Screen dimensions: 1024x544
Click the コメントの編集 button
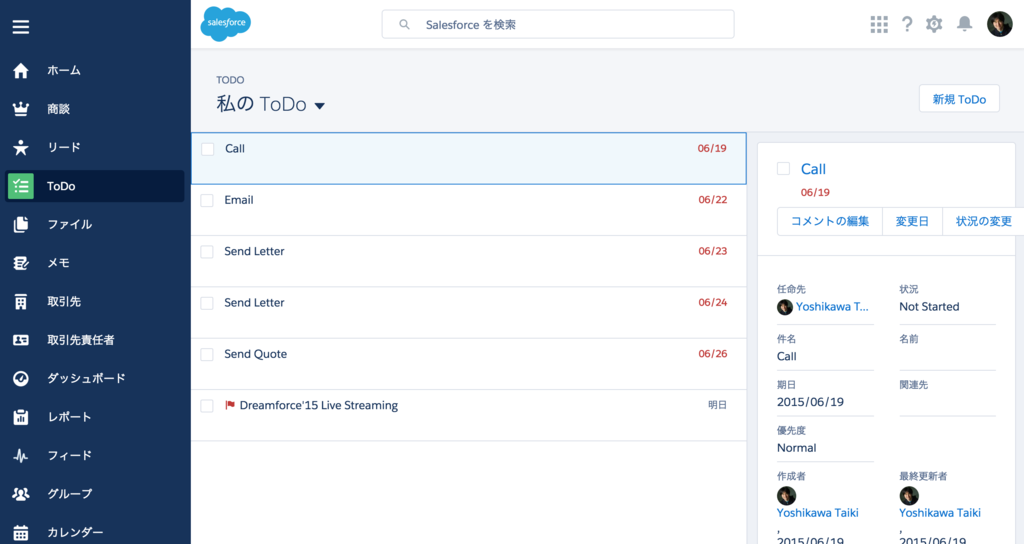click(x=829, y=221)
